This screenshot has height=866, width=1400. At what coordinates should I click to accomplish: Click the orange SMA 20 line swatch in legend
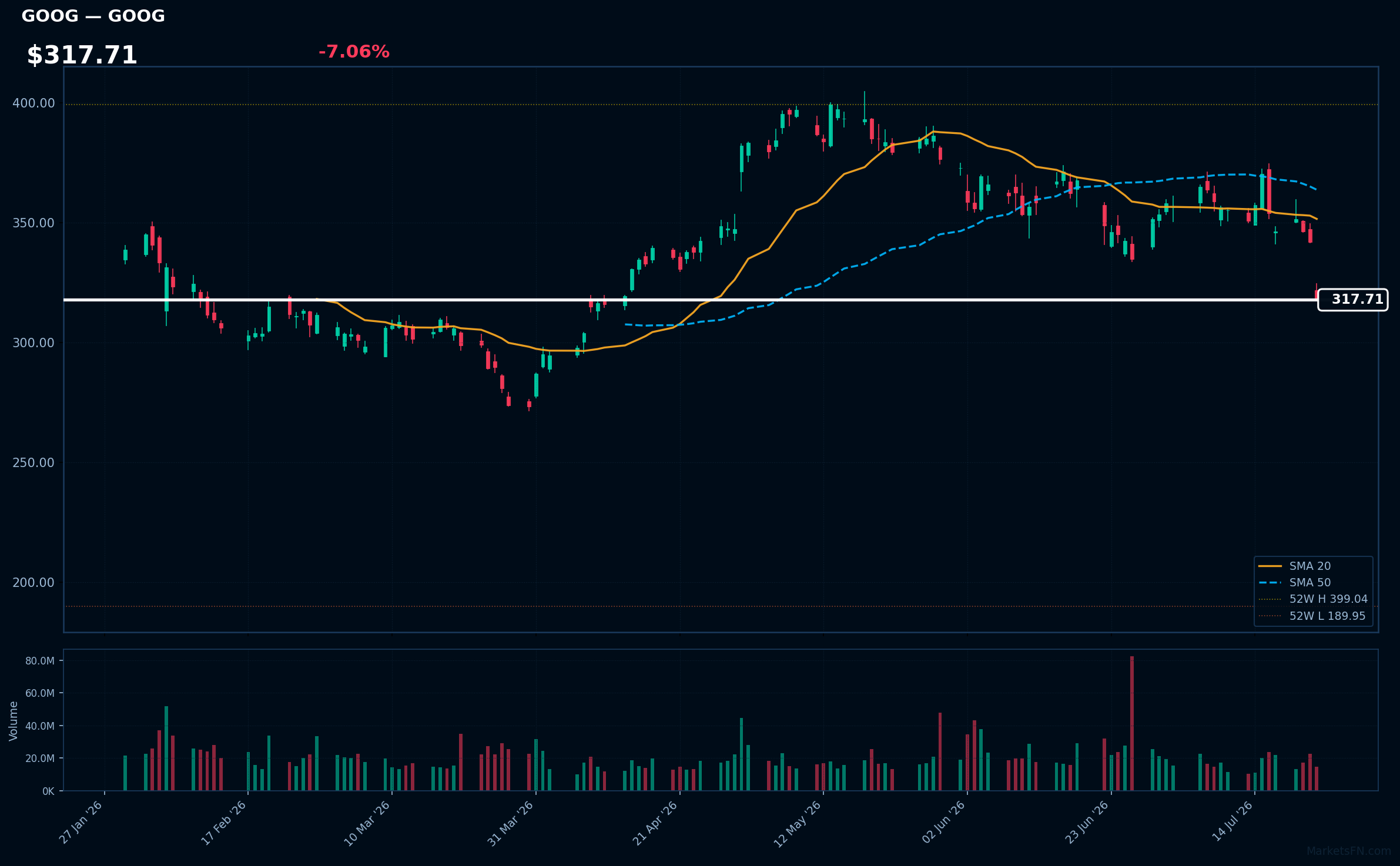(x=1270, y=566)
